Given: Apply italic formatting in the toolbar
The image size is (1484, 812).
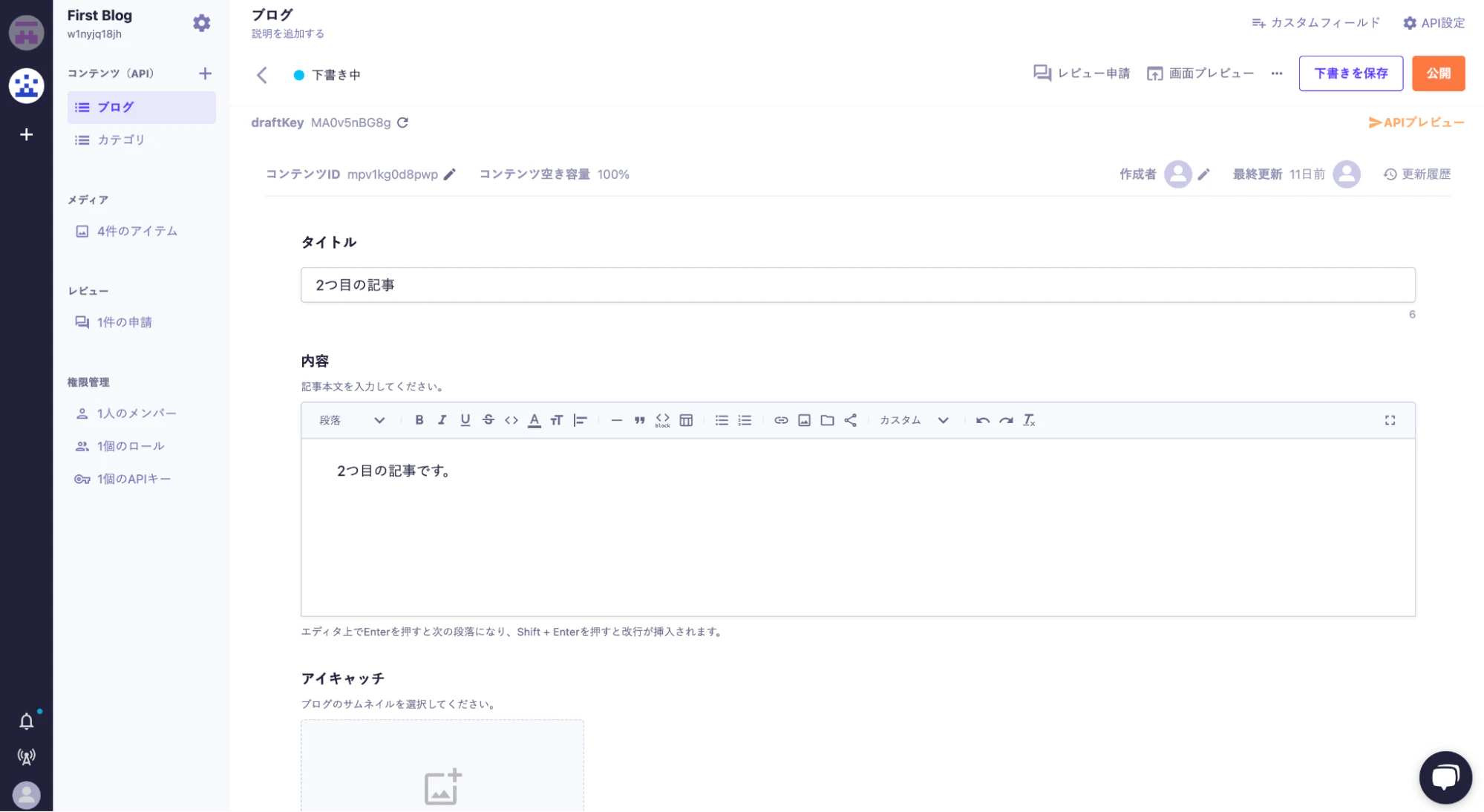Looking at the screenshot, I should (442, 420).
